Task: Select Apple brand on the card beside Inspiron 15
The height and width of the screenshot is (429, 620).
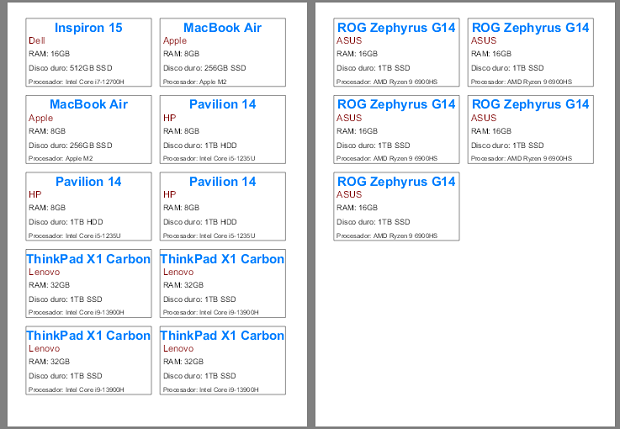Action: pyautogui.click(x=175, y=41)
